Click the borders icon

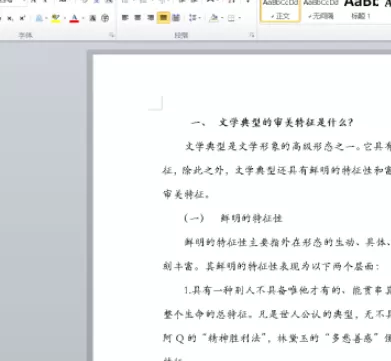[231, 18]
